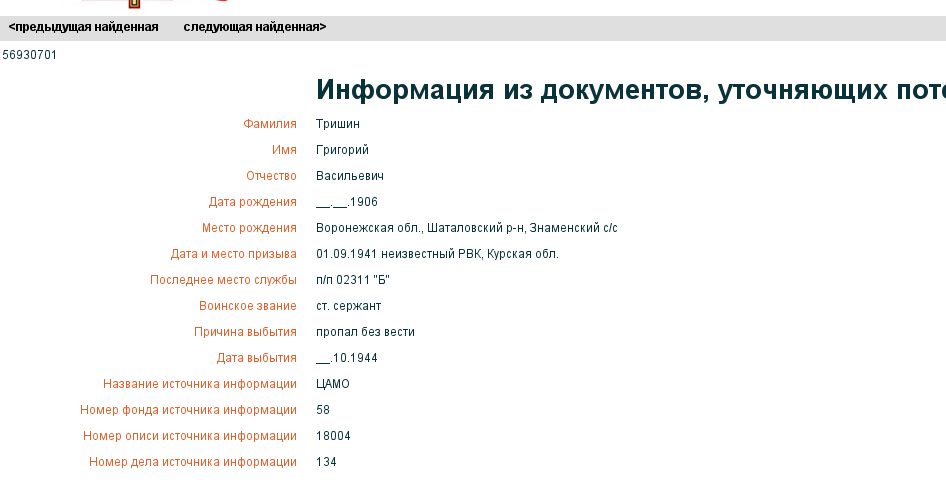Screen dimensions: 946x488
Task: Click the "Дата и место призыва" label
Action: 233,254
